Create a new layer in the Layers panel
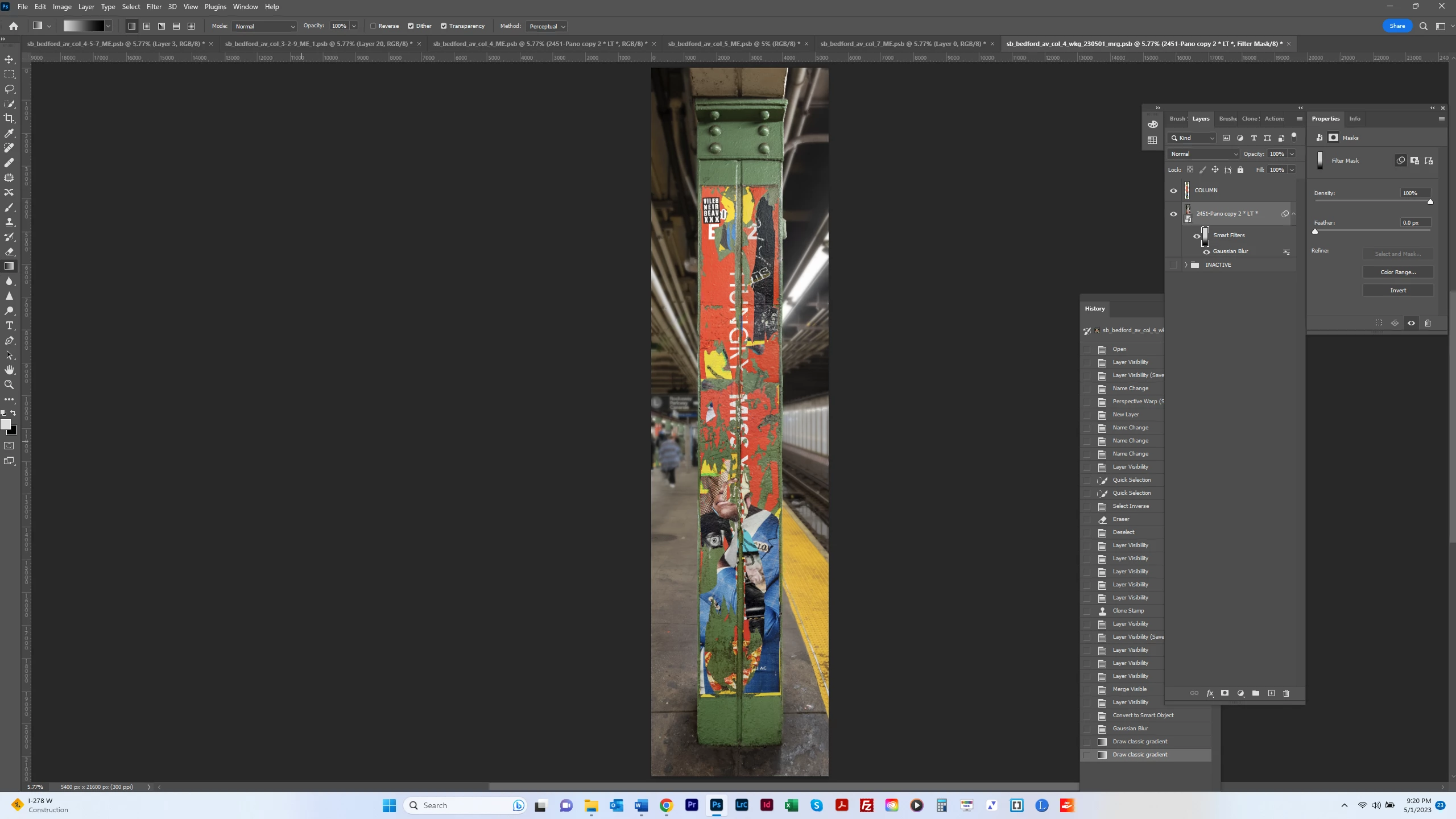Screen dimensions: 1456x819 click(1271, 693)
